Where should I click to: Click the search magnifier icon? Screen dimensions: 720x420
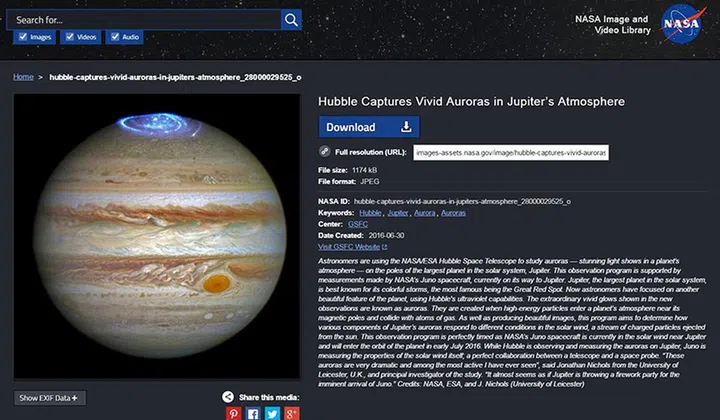pyautogui.click(x=291, y=19)
